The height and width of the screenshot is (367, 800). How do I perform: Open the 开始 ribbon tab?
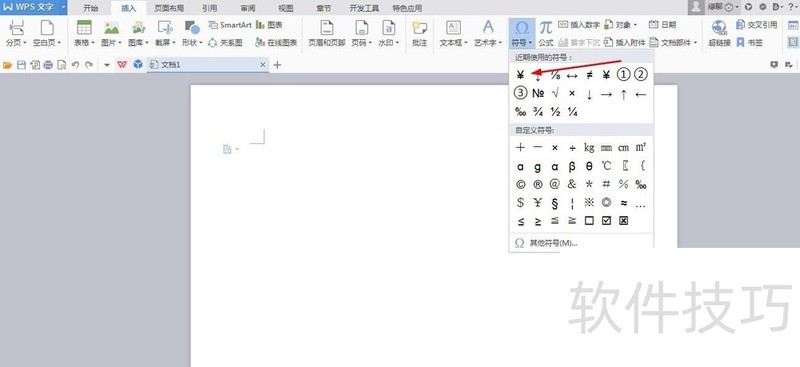point(91,8)
